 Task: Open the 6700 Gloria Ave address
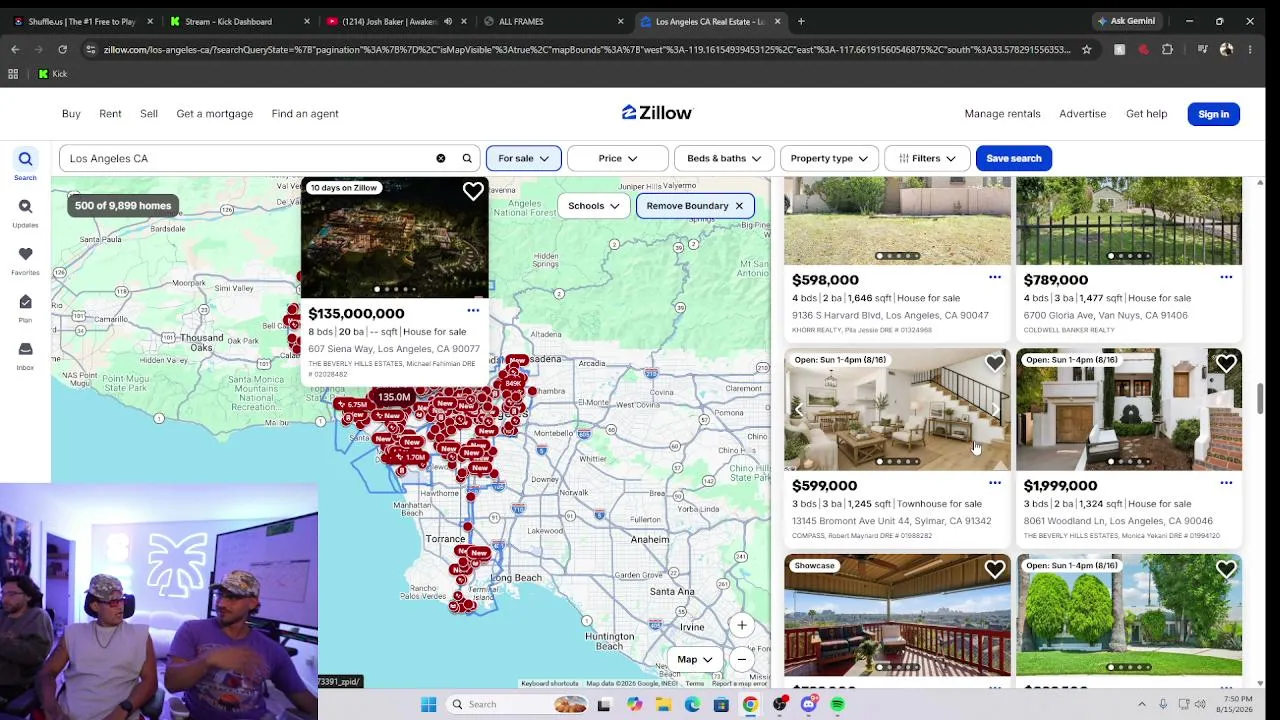(x=1105, y=315)
